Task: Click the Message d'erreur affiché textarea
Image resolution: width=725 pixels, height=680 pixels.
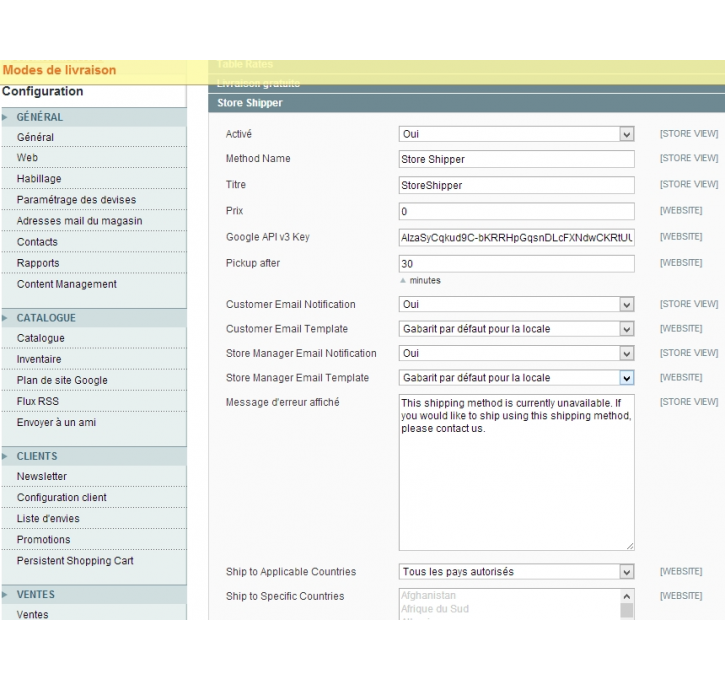Action: (x=516, y=472)
